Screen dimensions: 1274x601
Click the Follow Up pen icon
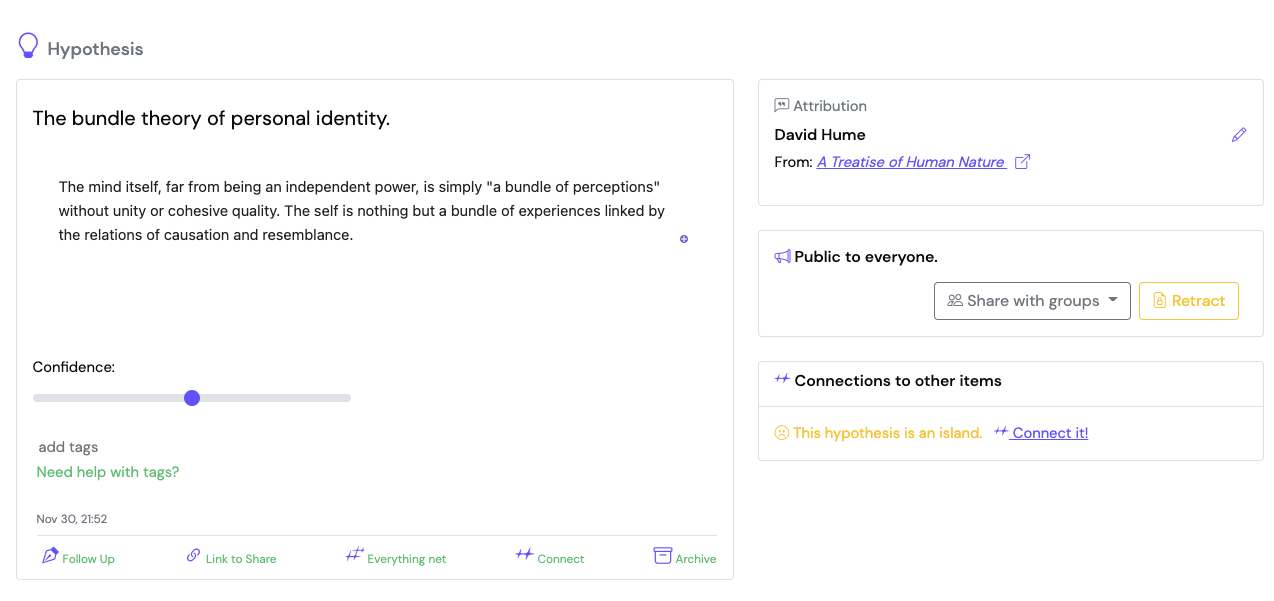pyautogui.click(x=50, y=555)
